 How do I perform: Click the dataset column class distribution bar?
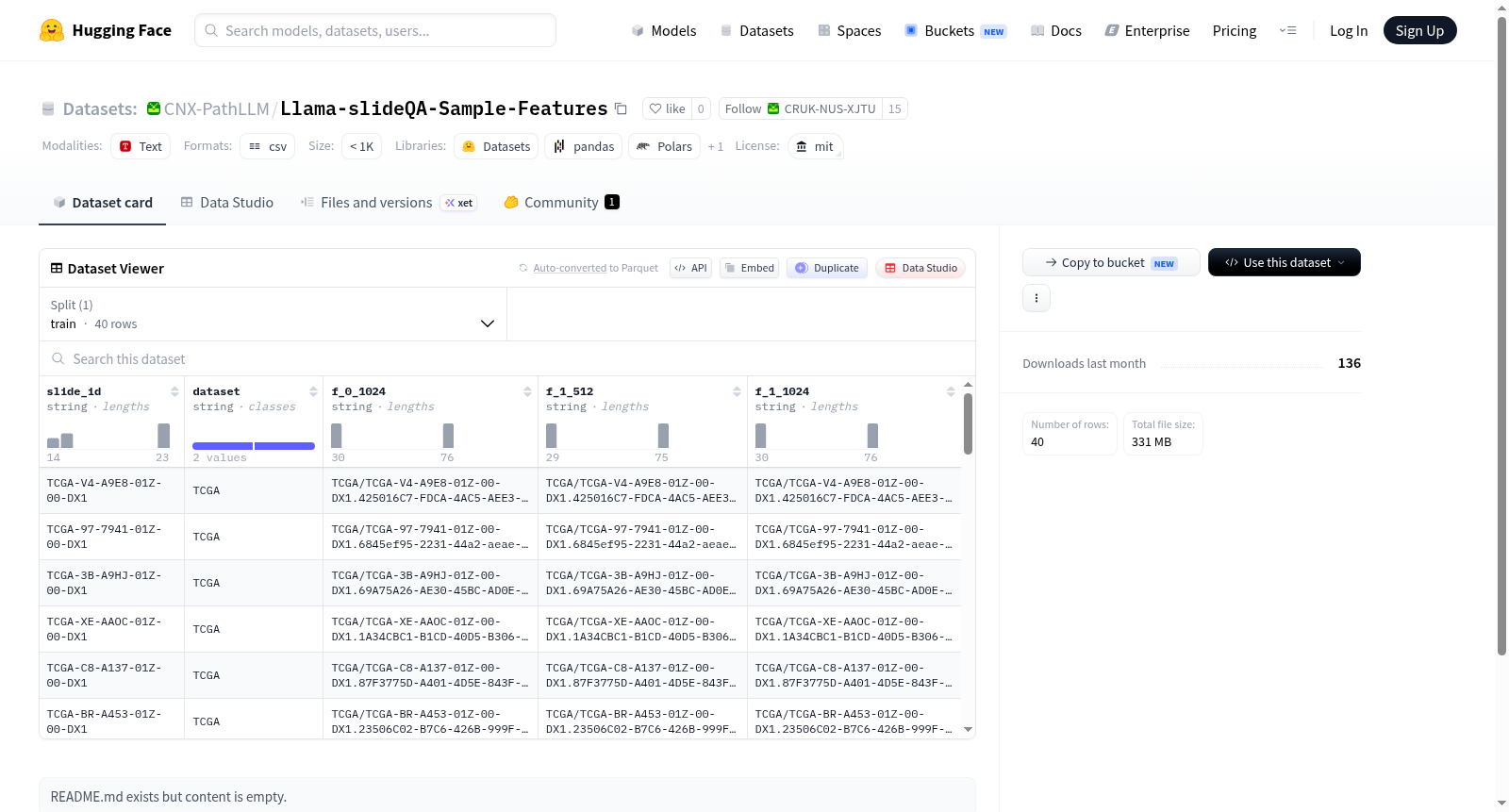[253, 445]
